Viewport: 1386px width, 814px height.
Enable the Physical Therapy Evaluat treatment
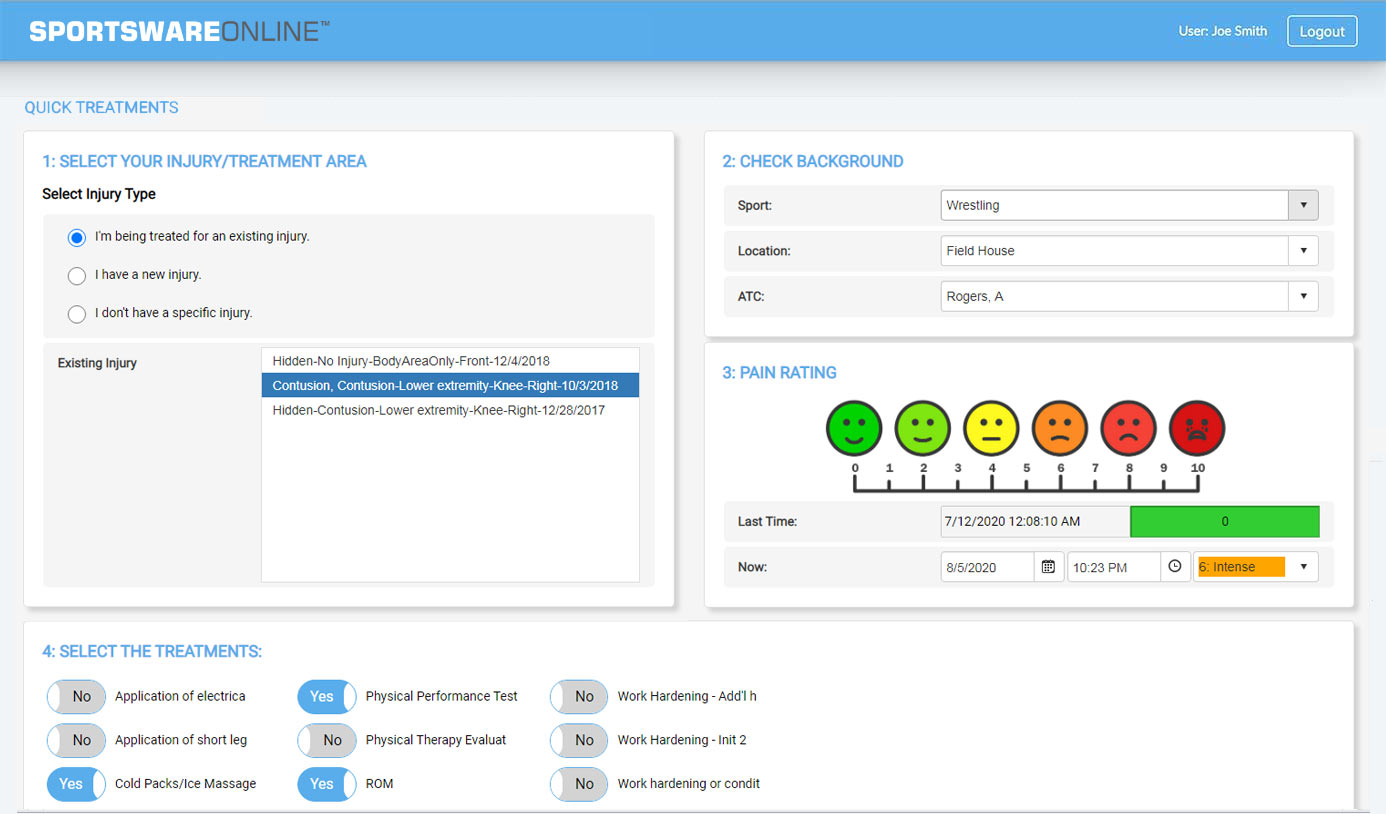326,740
